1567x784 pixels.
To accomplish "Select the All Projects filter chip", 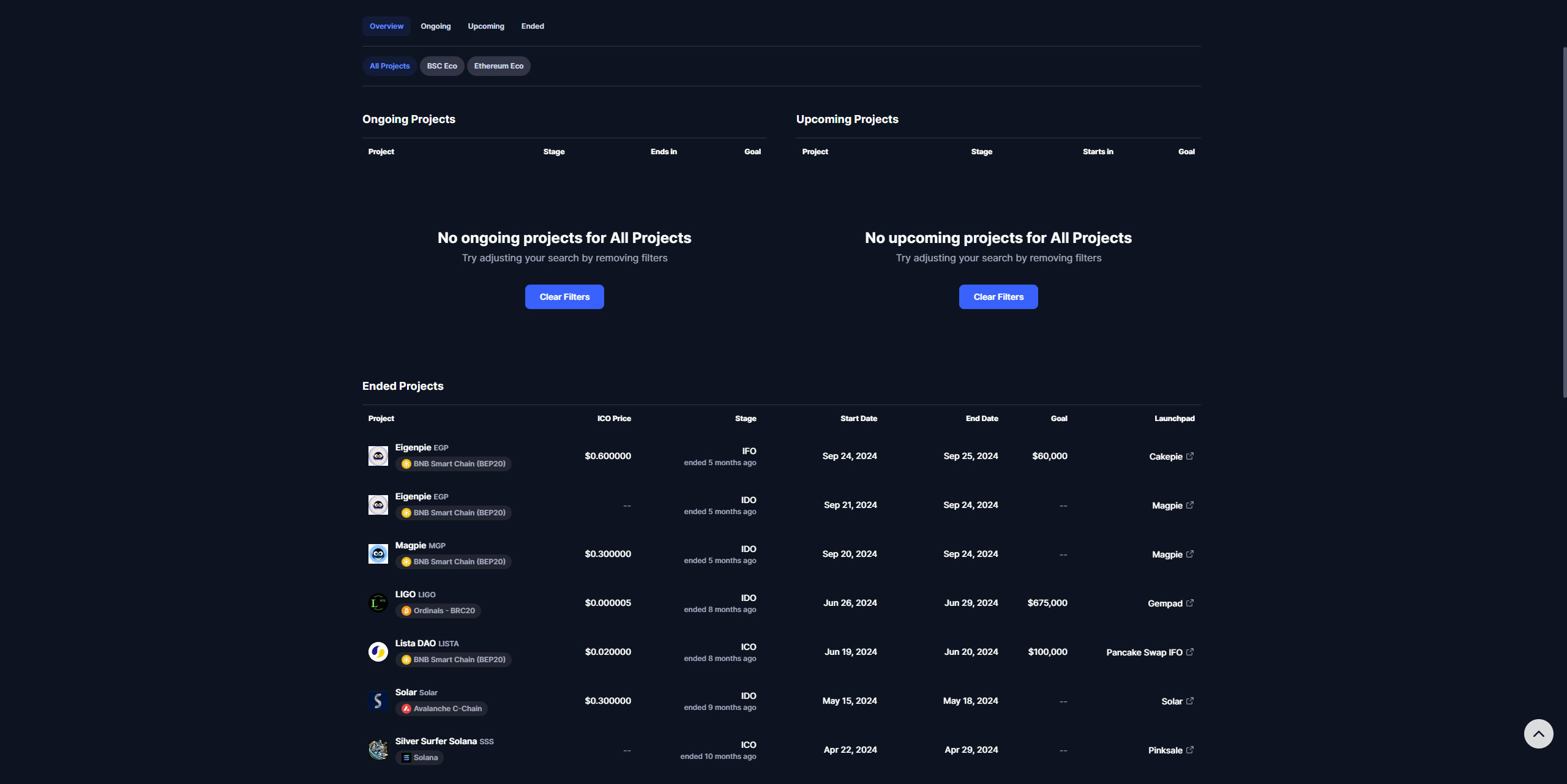I will [389, 65].
